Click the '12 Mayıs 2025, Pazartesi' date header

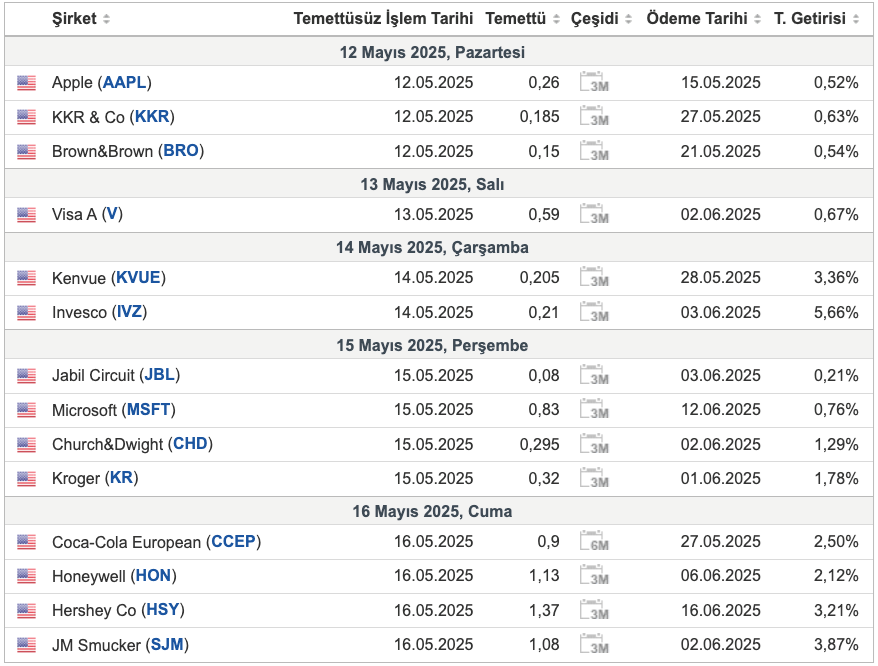(x=432, y=52)
